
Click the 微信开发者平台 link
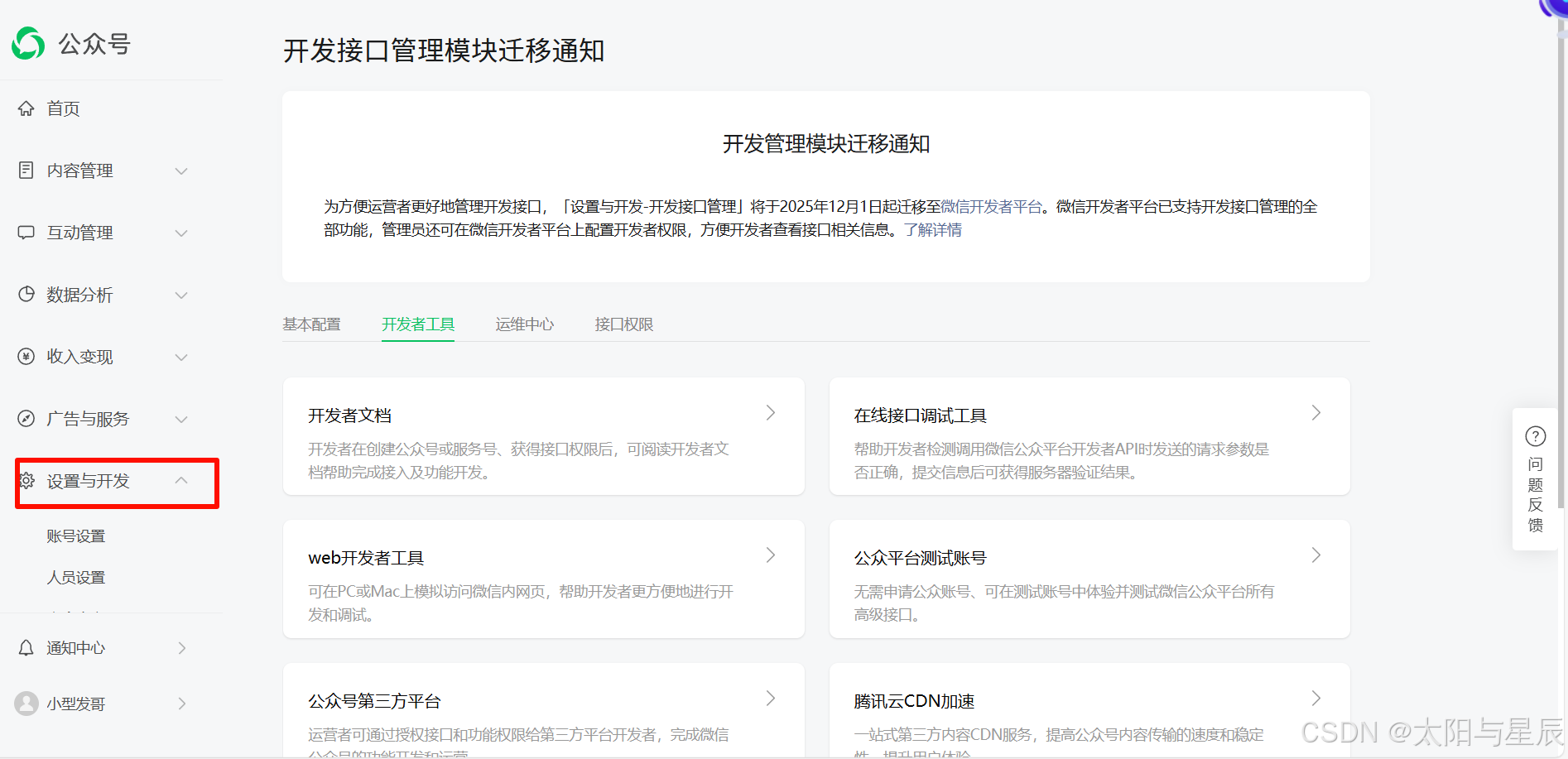click(x=992, y=206)
